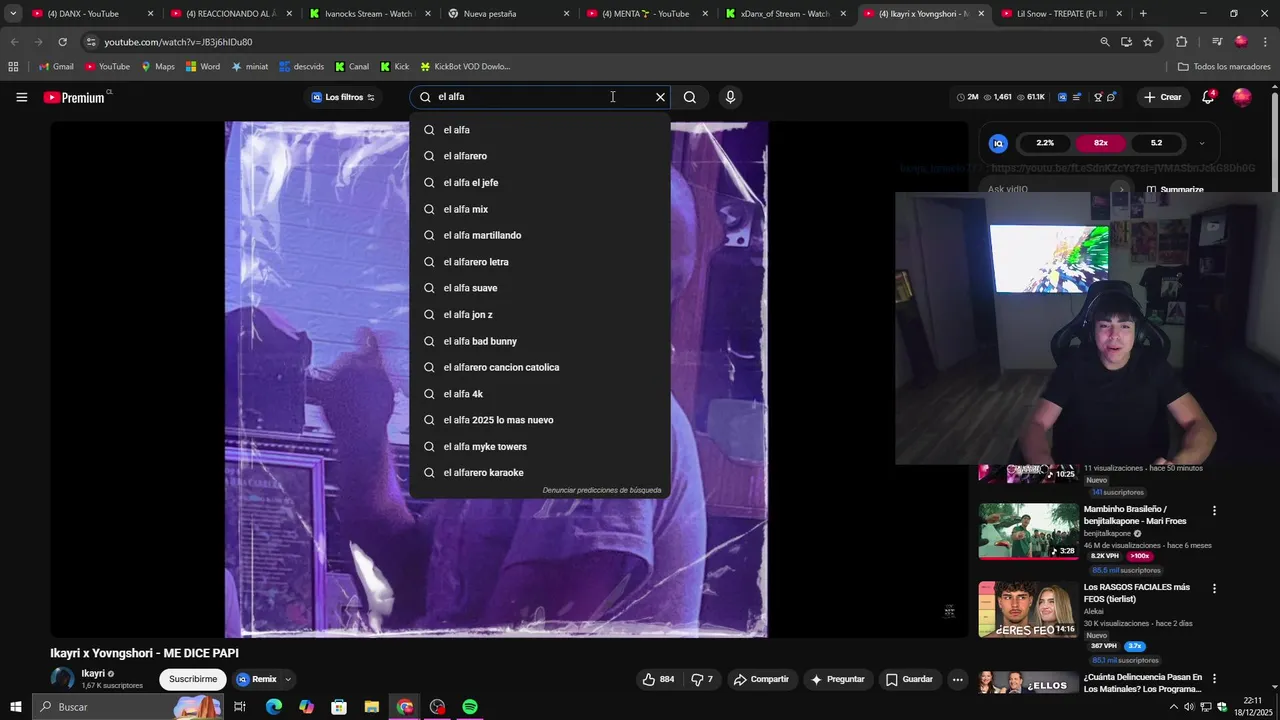Switch to the REACCIONANDO AL tab

(x=230, y=13)
